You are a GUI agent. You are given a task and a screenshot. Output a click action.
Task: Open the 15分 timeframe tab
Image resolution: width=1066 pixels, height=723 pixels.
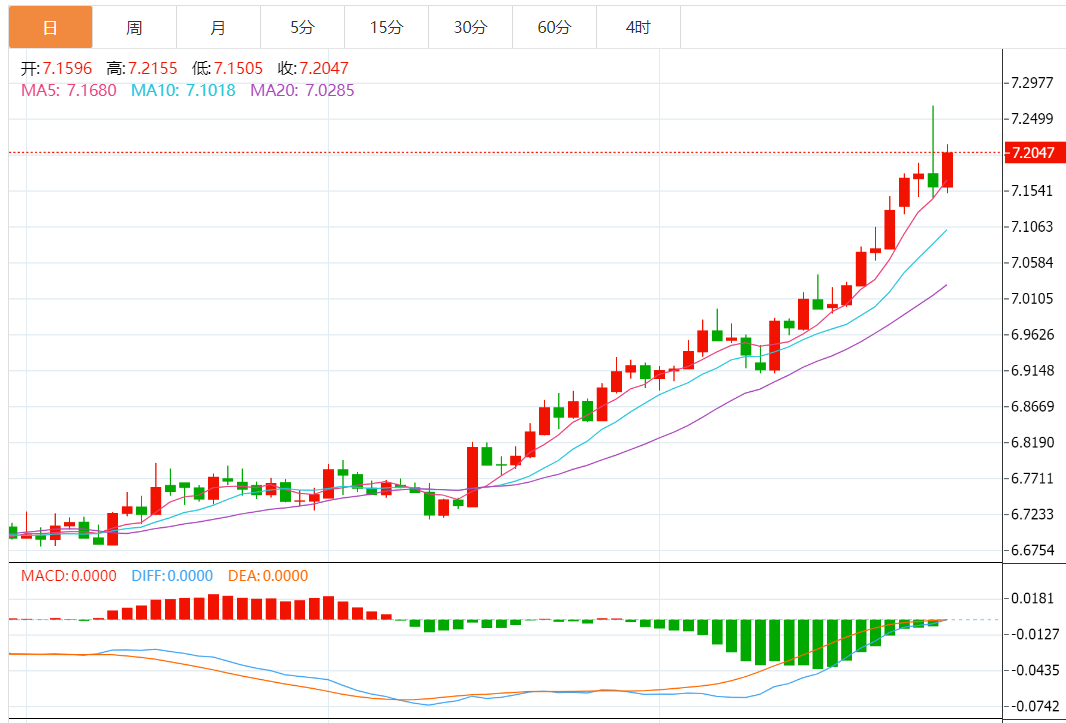[x=386, y=28]
